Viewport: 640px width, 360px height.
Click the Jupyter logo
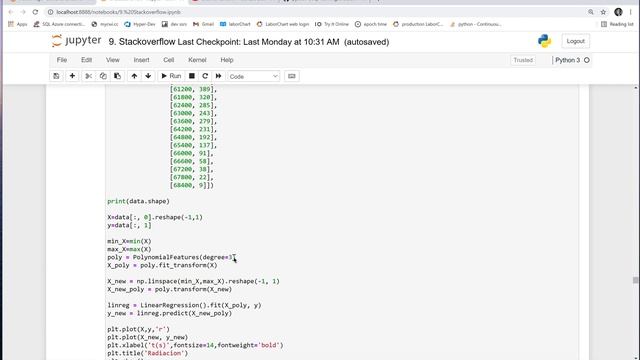(76, 41)
